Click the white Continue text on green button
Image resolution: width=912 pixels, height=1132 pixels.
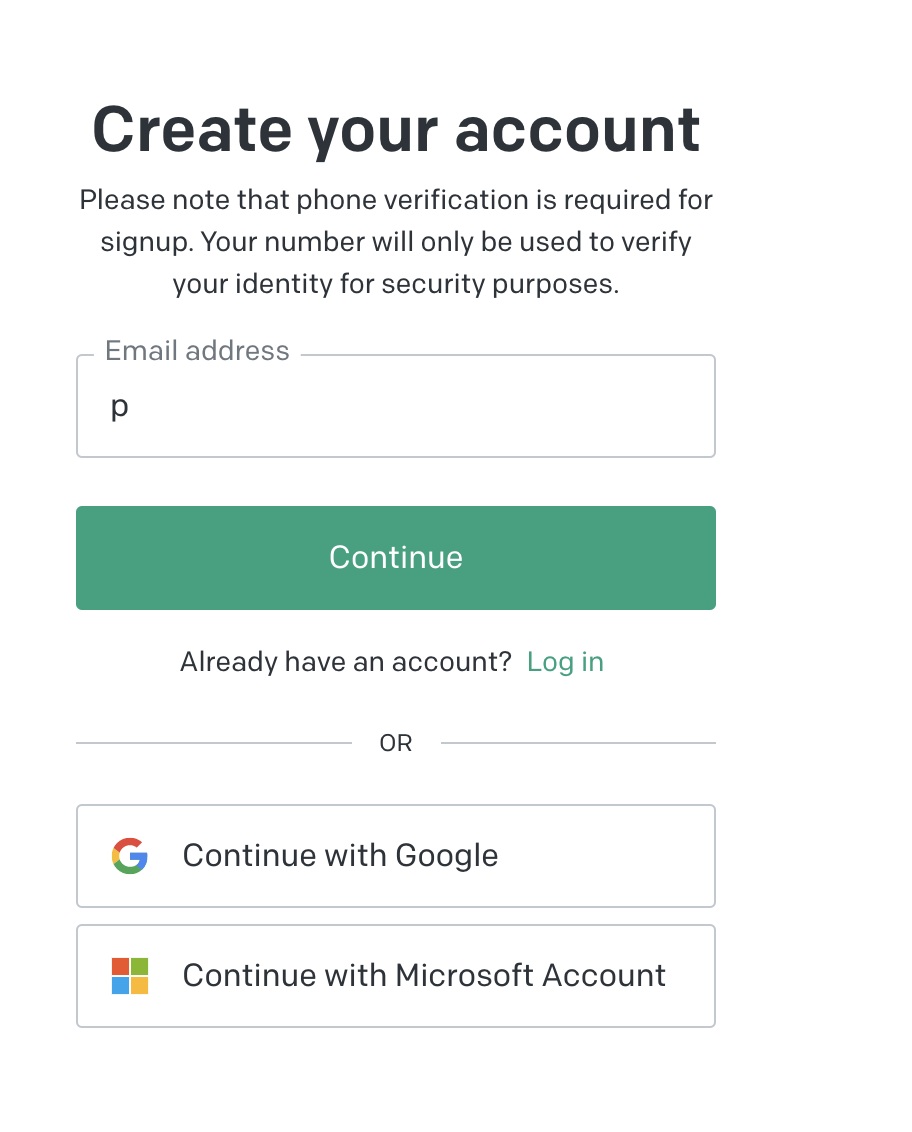coord(396,557)
